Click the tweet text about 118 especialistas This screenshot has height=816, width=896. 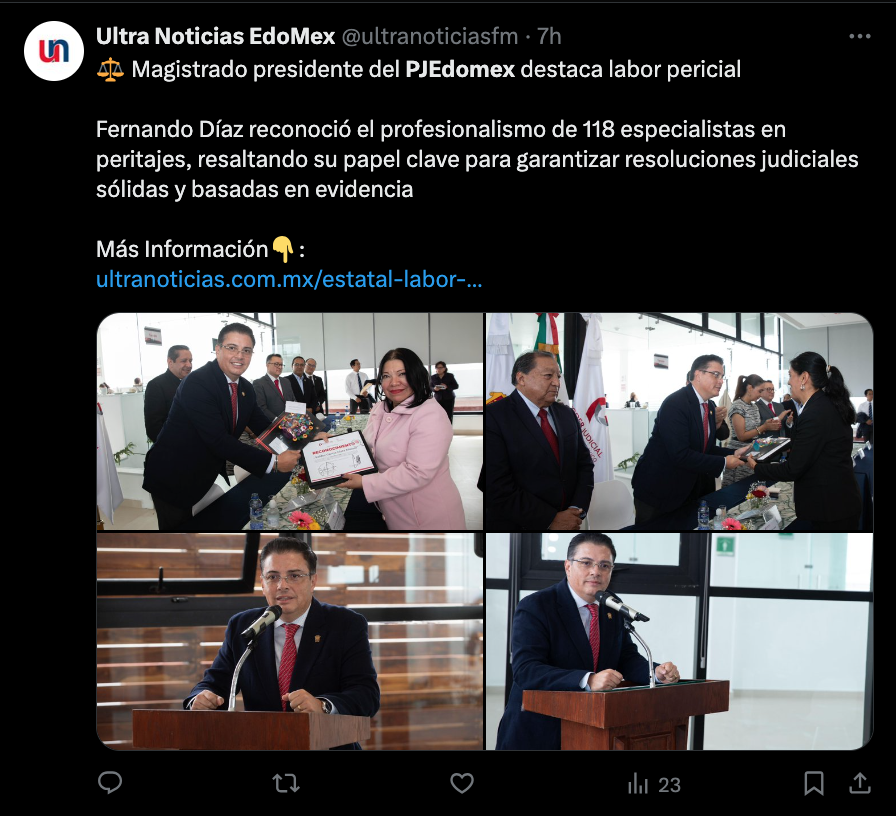pyautogui.click(x=477, y=159)
